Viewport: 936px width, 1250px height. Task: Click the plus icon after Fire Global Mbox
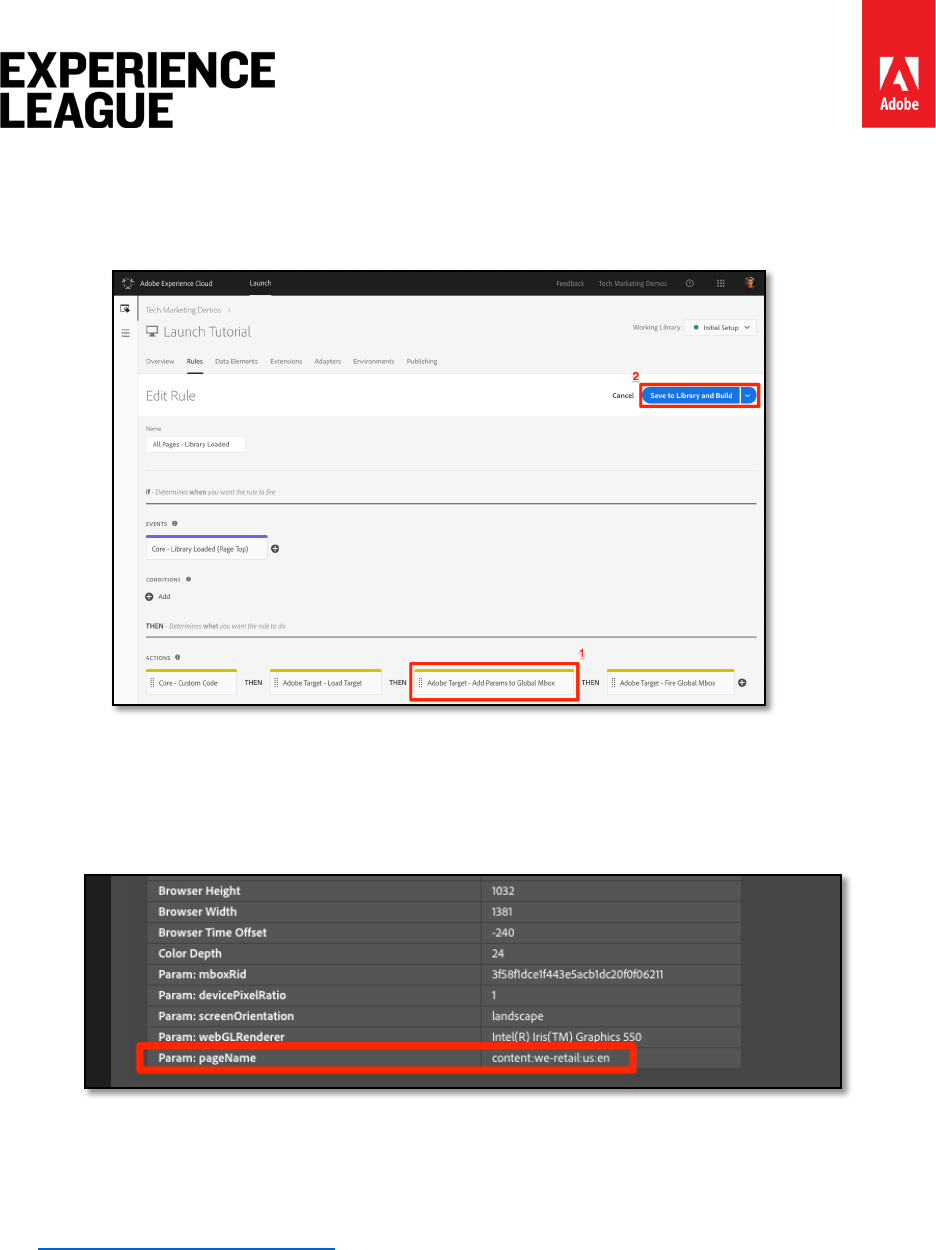pyautogui.click(x=742, y=683)
